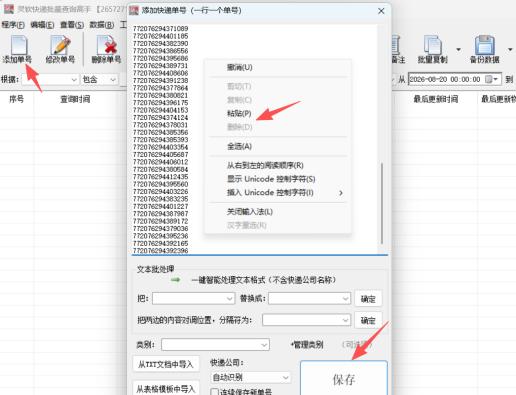Click tracking number 772076294374124
Image resolution: width=516 pixels, height=395 pixels.
tap(161, 117)
